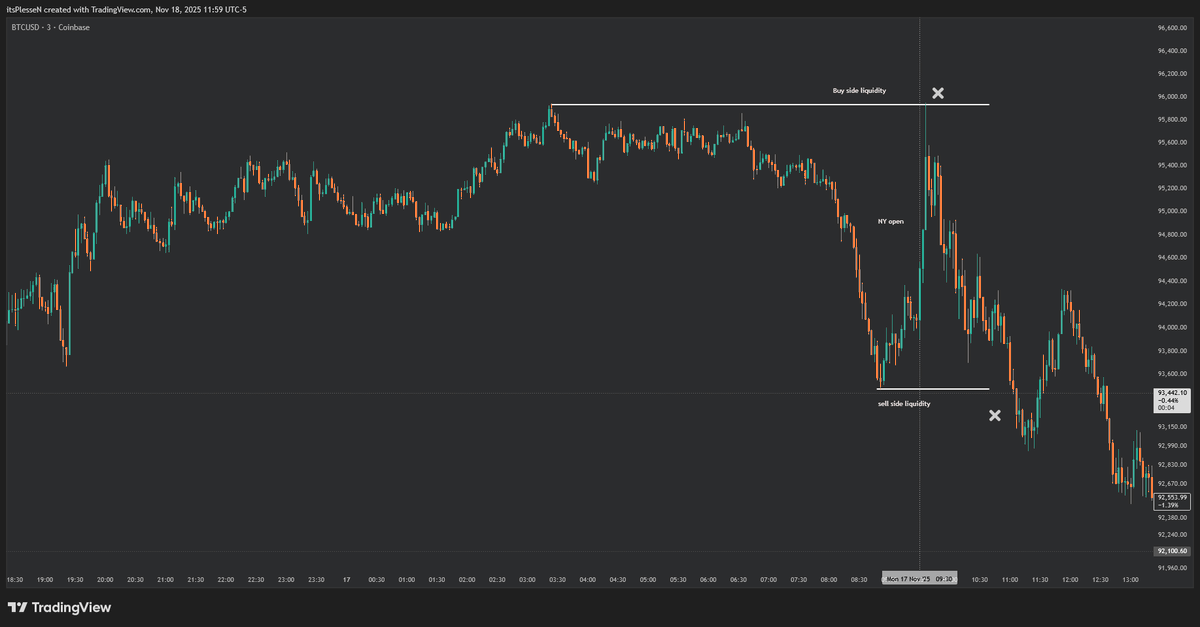
Task: Click the 'itsPlesseN created with TradingView.com' header text
Action: 79,9
